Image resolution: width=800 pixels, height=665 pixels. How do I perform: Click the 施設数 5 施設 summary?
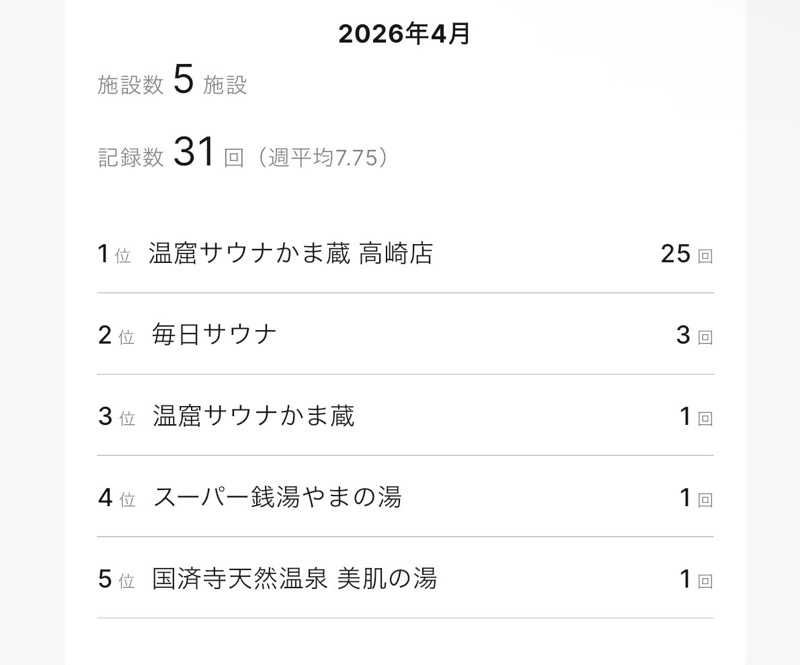tap(172, 80)
